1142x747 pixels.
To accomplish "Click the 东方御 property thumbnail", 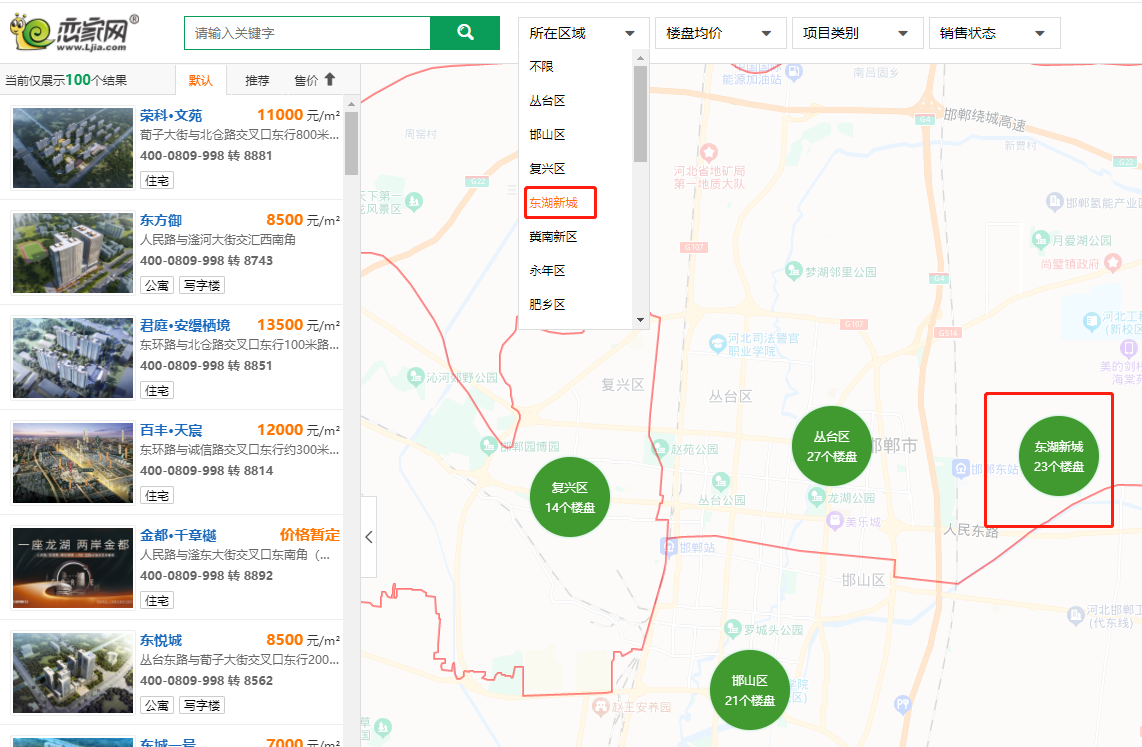I will (73, 253).
